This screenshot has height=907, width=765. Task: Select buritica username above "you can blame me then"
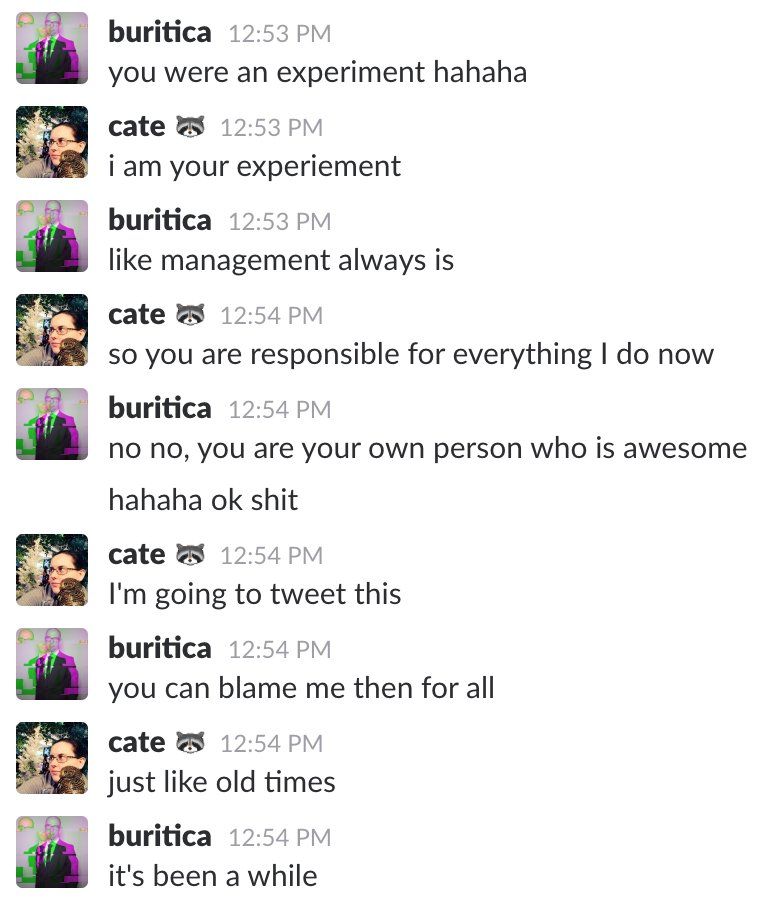coord(160,649)
